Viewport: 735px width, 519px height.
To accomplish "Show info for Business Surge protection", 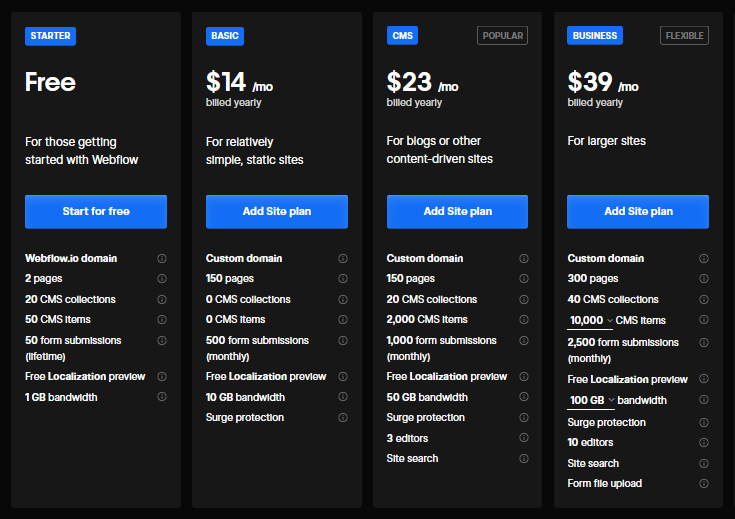I will [x=704, y=422].
